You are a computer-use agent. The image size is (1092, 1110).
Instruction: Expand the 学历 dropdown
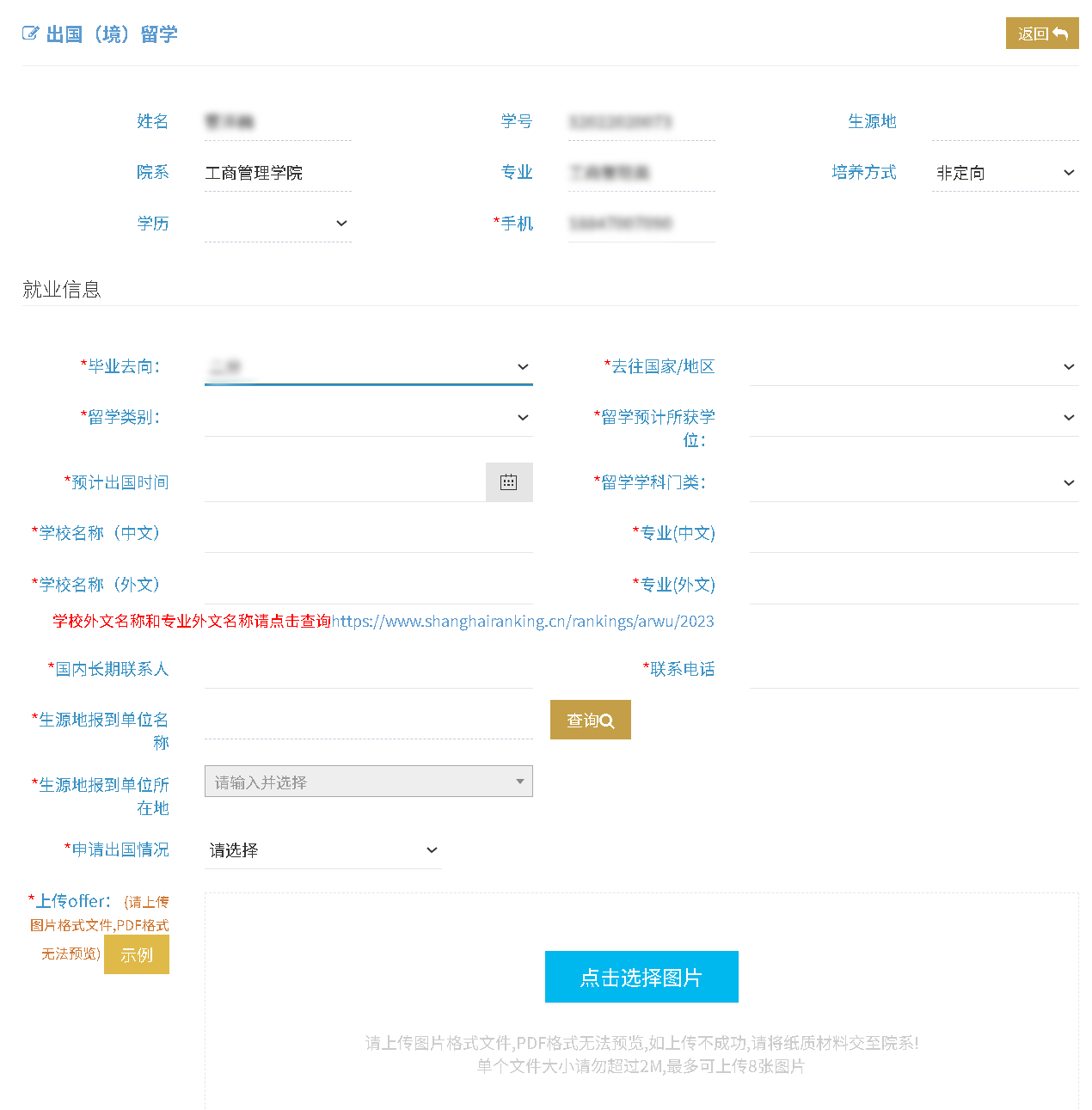(x=277, y=224)
